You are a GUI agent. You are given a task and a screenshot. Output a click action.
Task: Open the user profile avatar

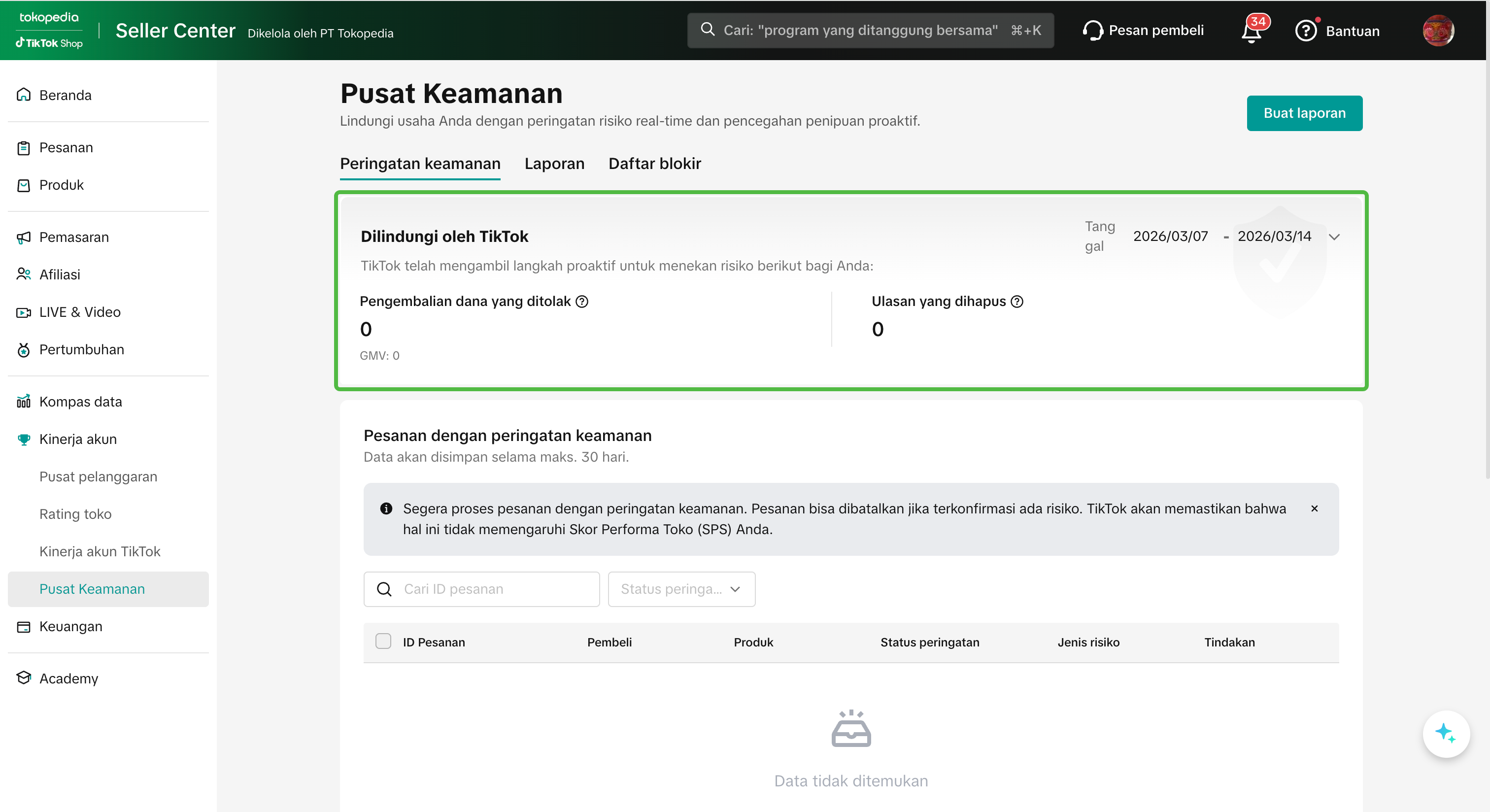pyautogui.click(x=1438, y=31)
